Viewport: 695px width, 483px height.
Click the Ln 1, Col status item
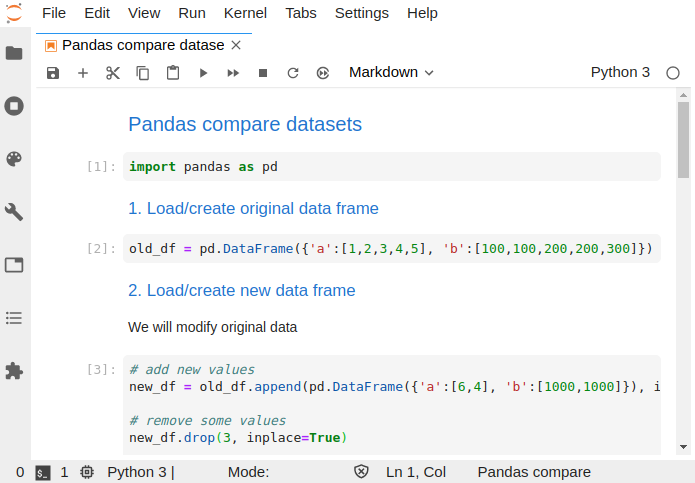coord(416,472)
